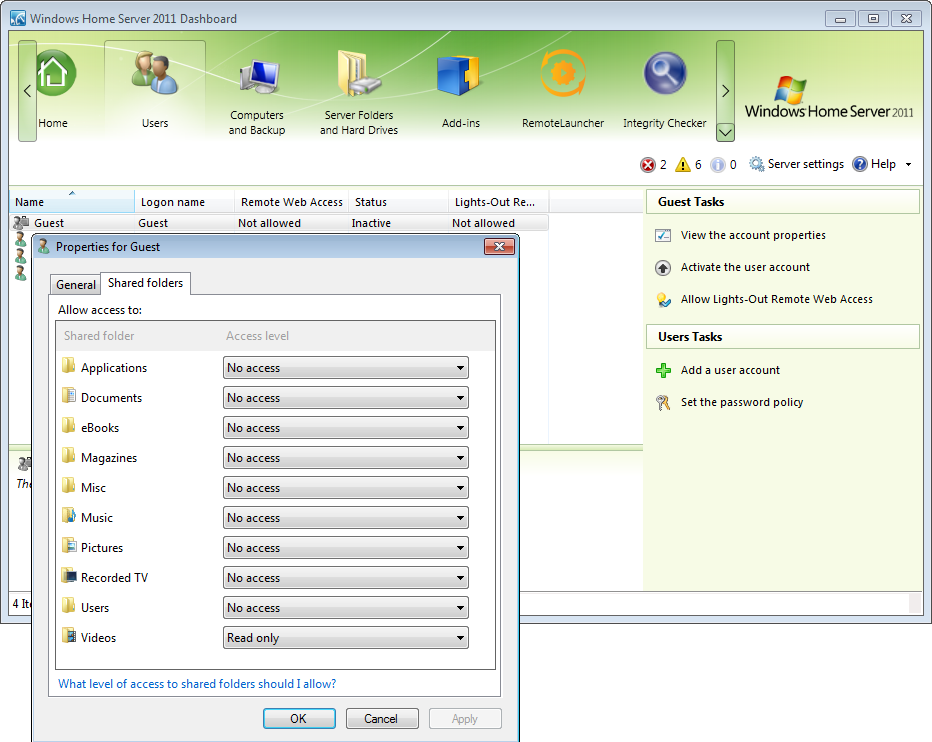Click Allow Lights-Out Remote Web Access
Image resolution: width=932 pixels, height=742 pixels.
click(x=777, y=300)
